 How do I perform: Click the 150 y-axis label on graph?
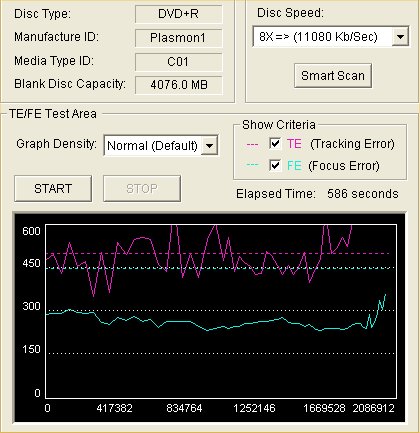tap(31, 349)
